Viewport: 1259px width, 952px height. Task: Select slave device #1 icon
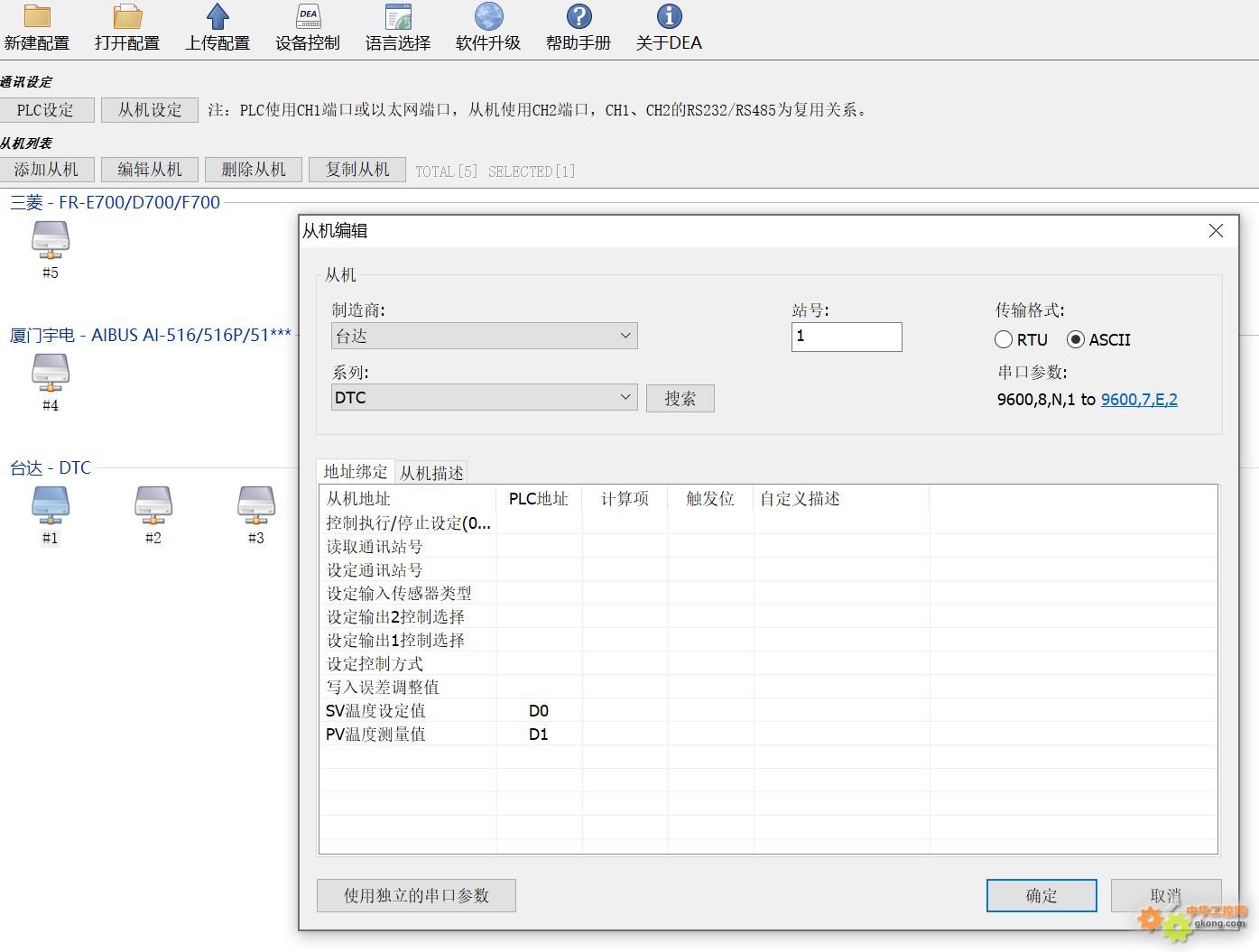[51, 505]
